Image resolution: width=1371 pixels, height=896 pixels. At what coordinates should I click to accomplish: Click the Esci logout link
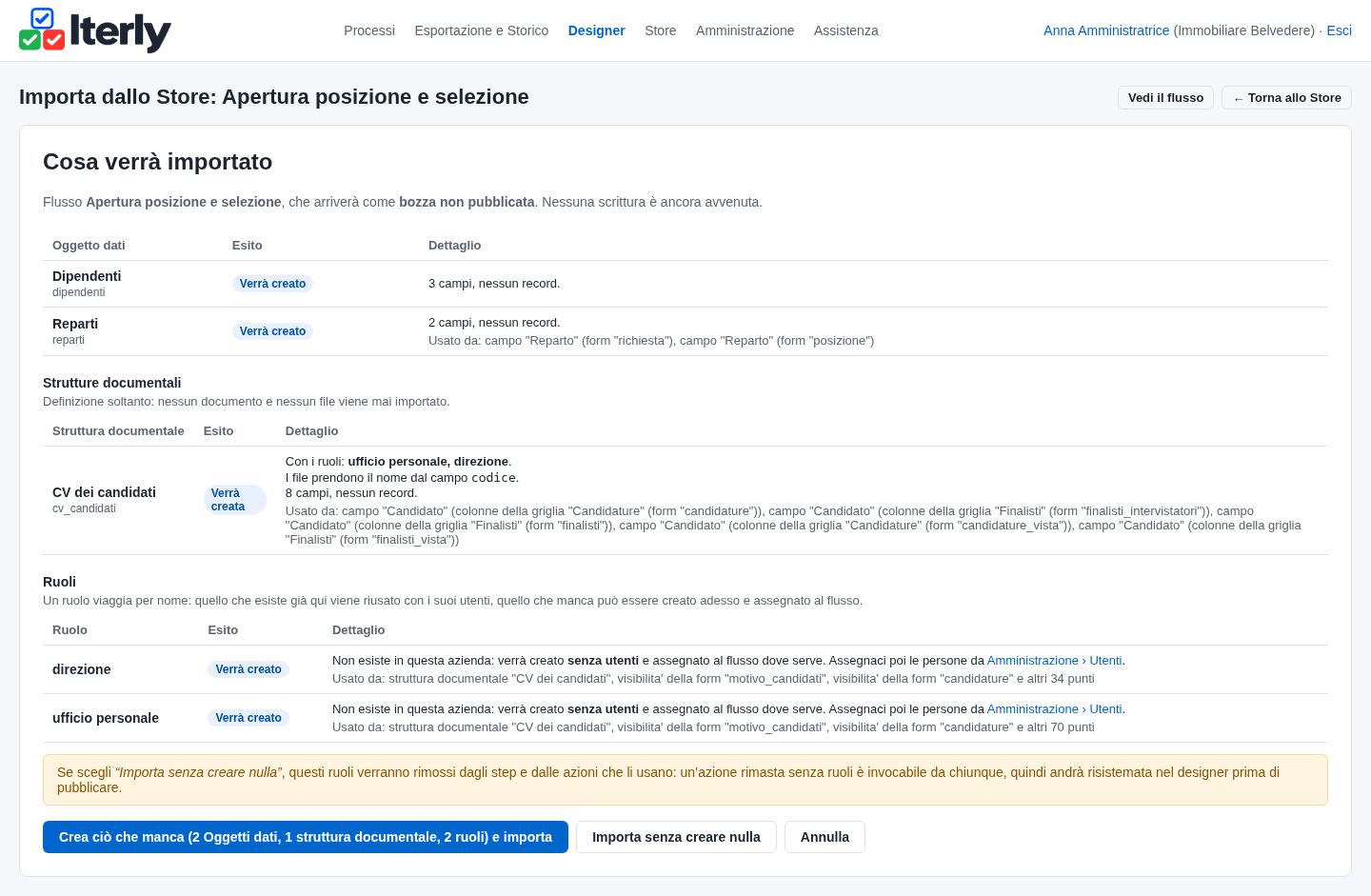pos(1340,30)
